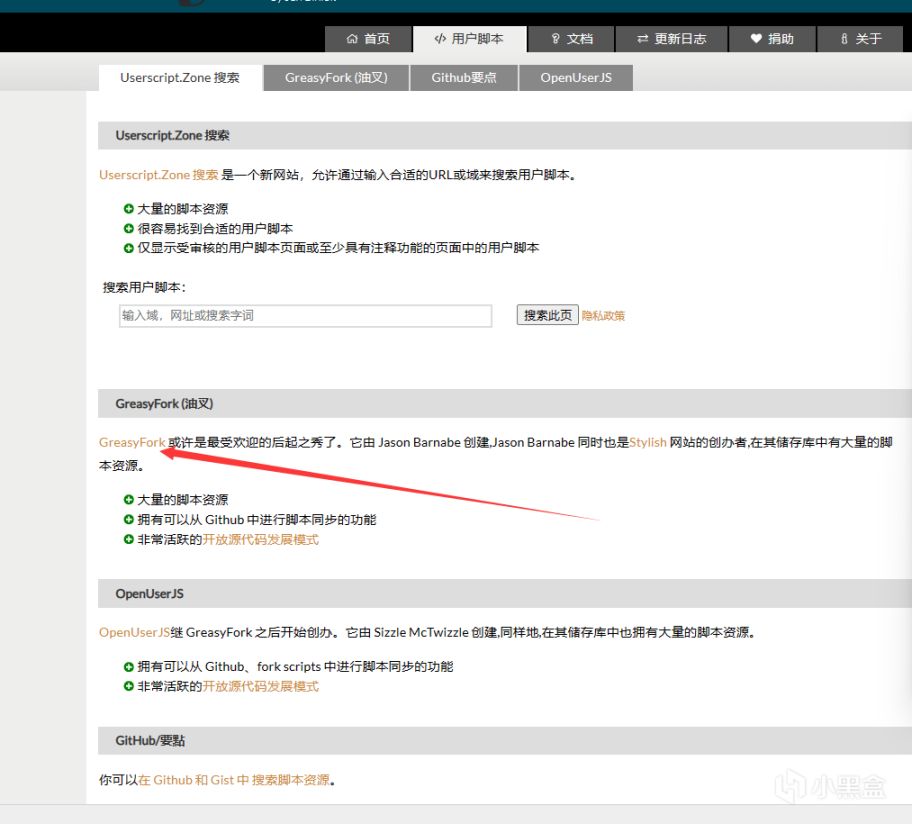Click the Userscript.Zone 搜索 section header

[x=505, y=136]
